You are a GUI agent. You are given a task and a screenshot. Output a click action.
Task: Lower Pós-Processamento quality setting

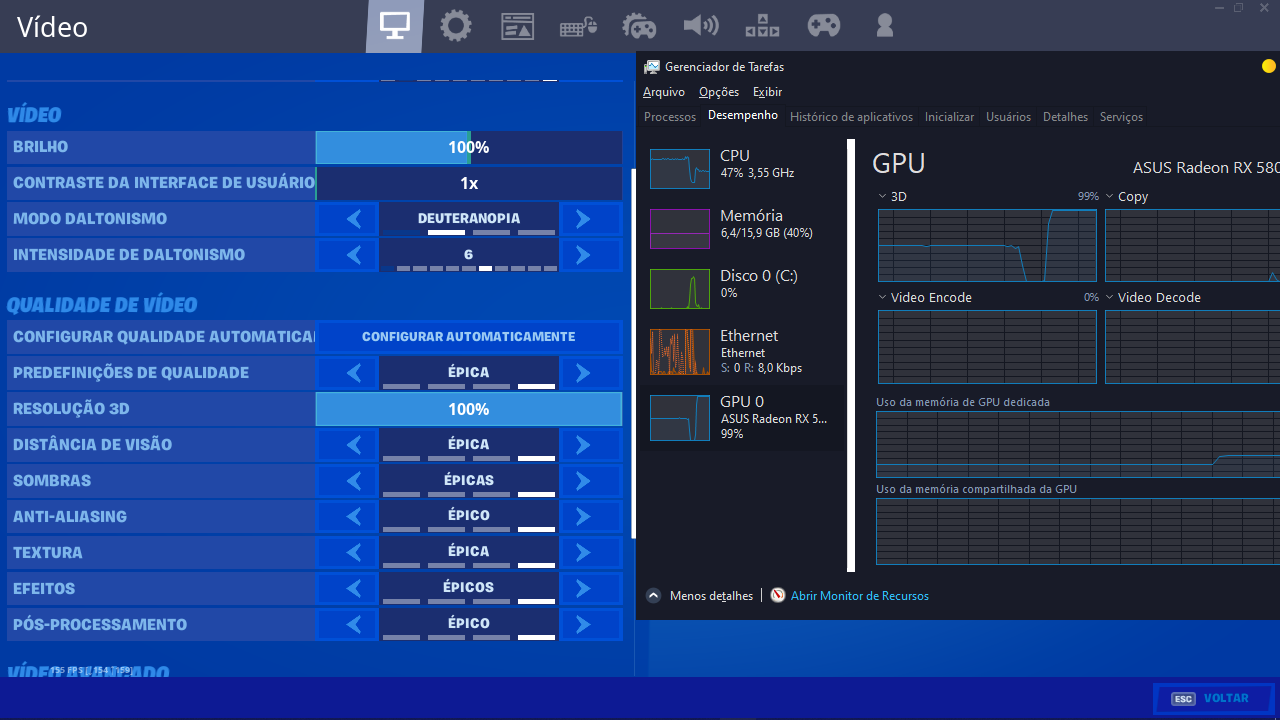point(347,625)
